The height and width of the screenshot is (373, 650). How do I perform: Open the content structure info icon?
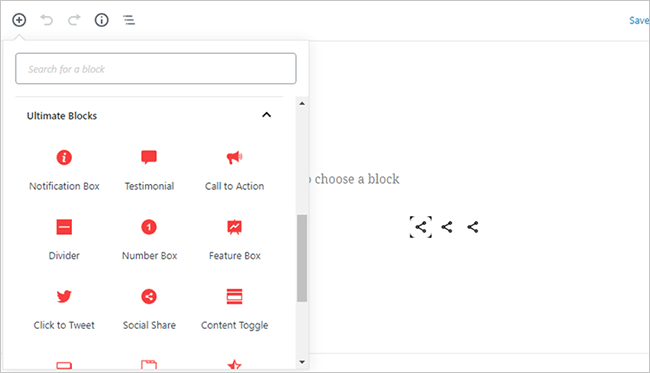coord(102,20)
